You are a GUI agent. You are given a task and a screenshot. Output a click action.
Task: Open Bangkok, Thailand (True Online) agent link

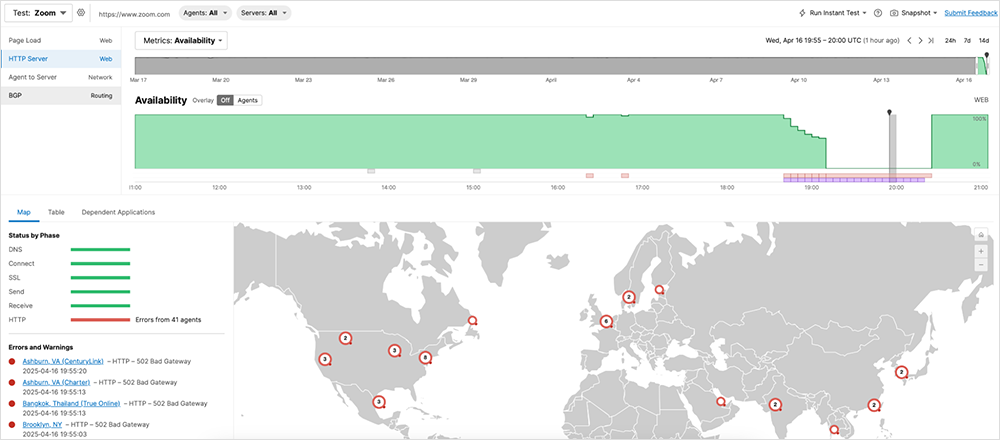(x=71, y=403)
